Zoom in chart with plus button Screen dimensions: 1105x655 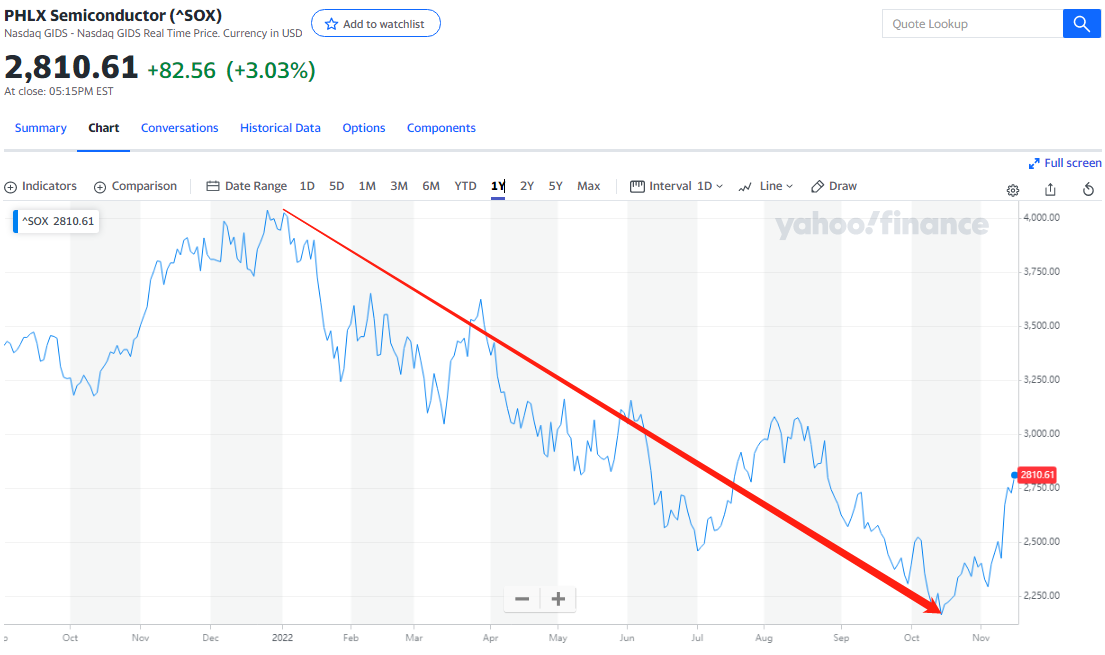pos(558,599)
